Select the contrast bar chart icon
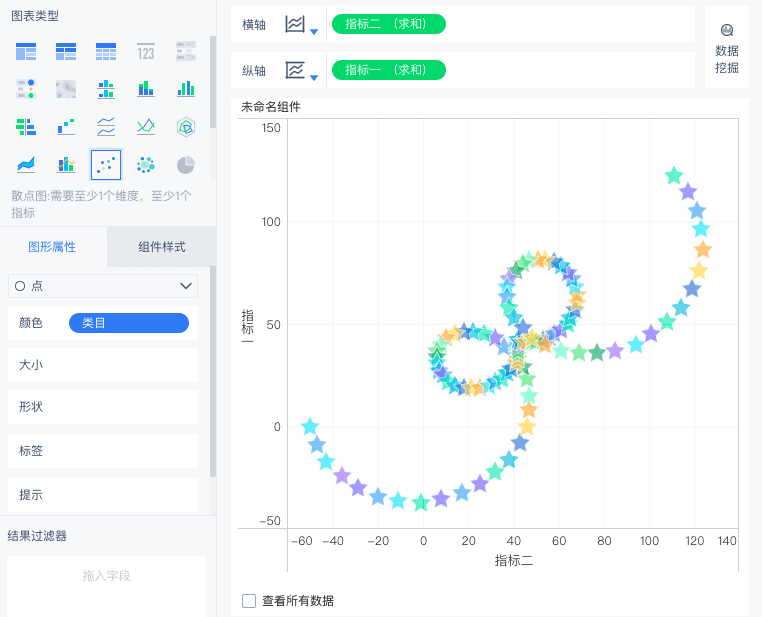 26,127
